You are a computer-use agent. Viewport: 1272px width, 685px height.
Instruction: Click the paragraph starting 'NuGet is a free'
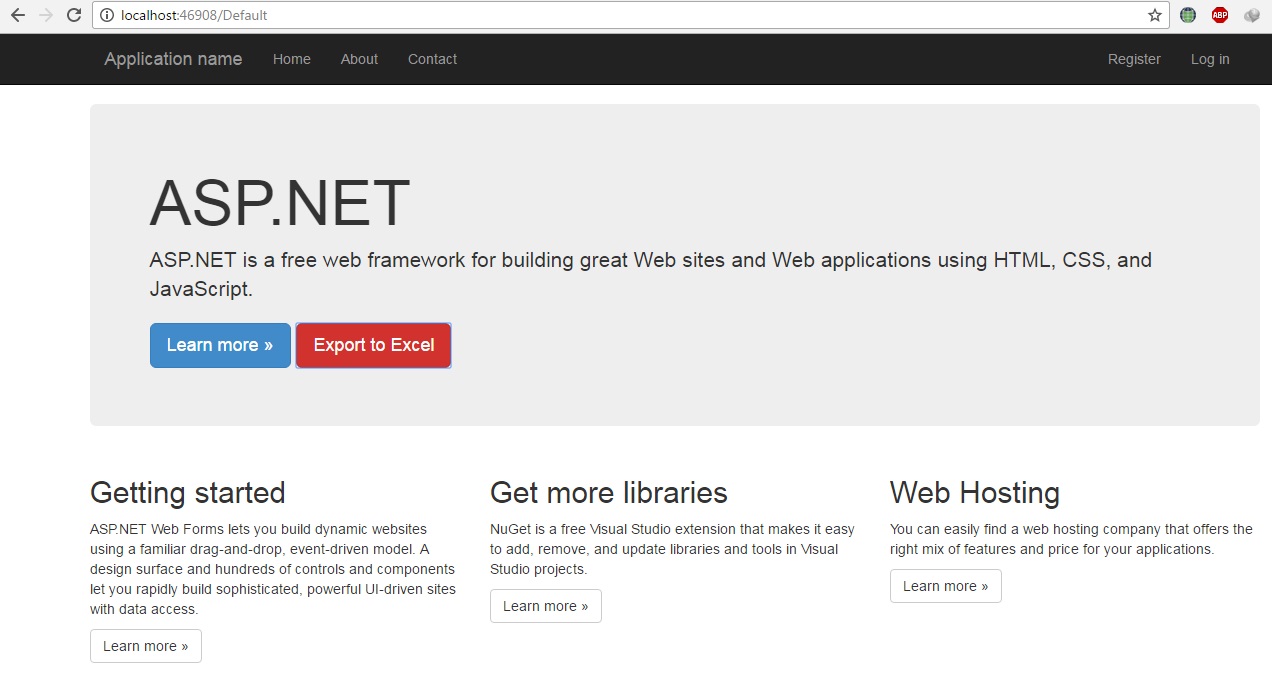point(673,549)
